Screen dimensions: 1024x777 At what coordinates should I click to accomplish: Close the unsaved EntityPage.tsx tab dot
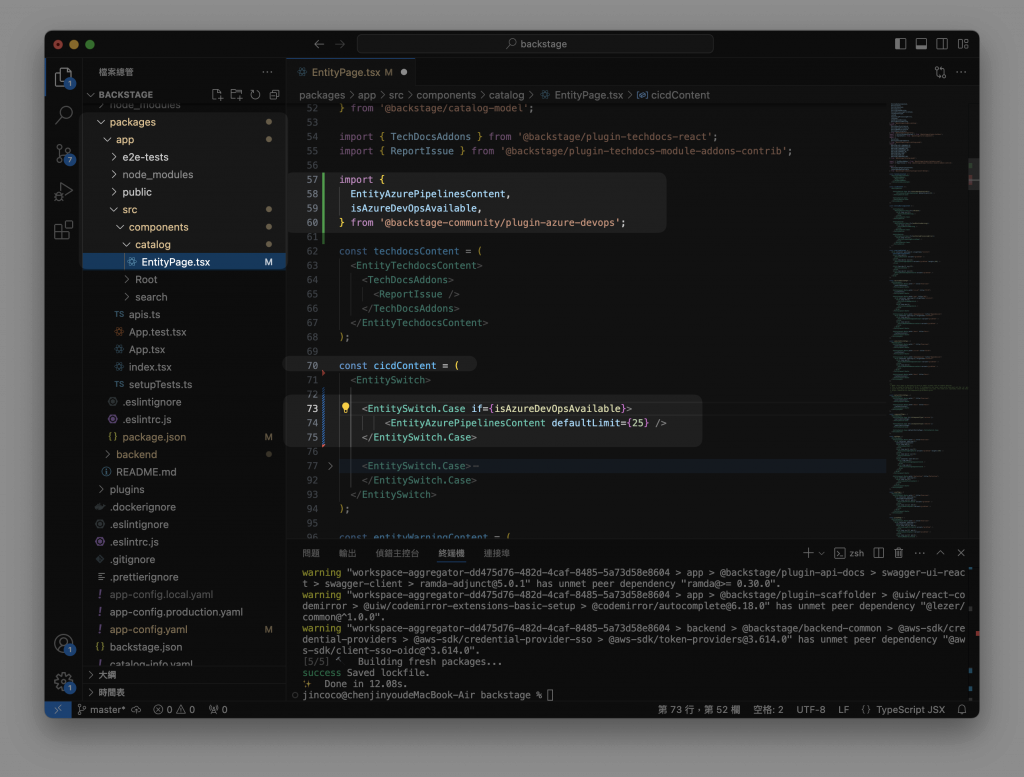point(404,72)
